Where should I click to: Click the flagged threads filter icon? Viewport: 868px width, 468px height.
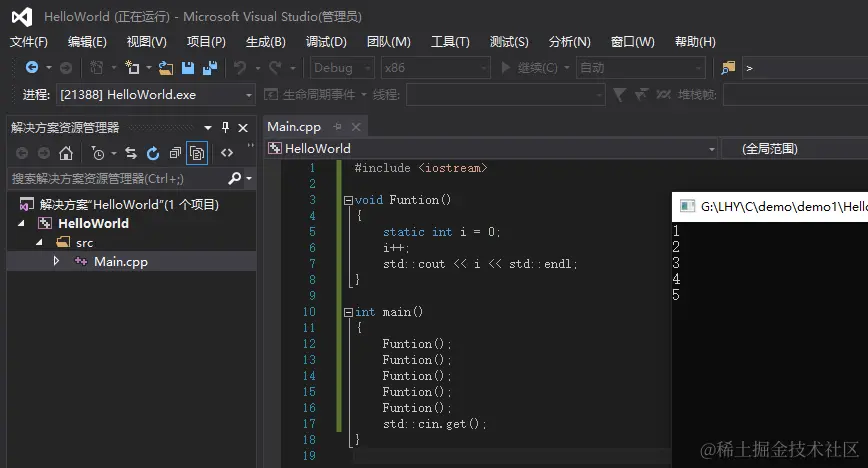point(641,95)
